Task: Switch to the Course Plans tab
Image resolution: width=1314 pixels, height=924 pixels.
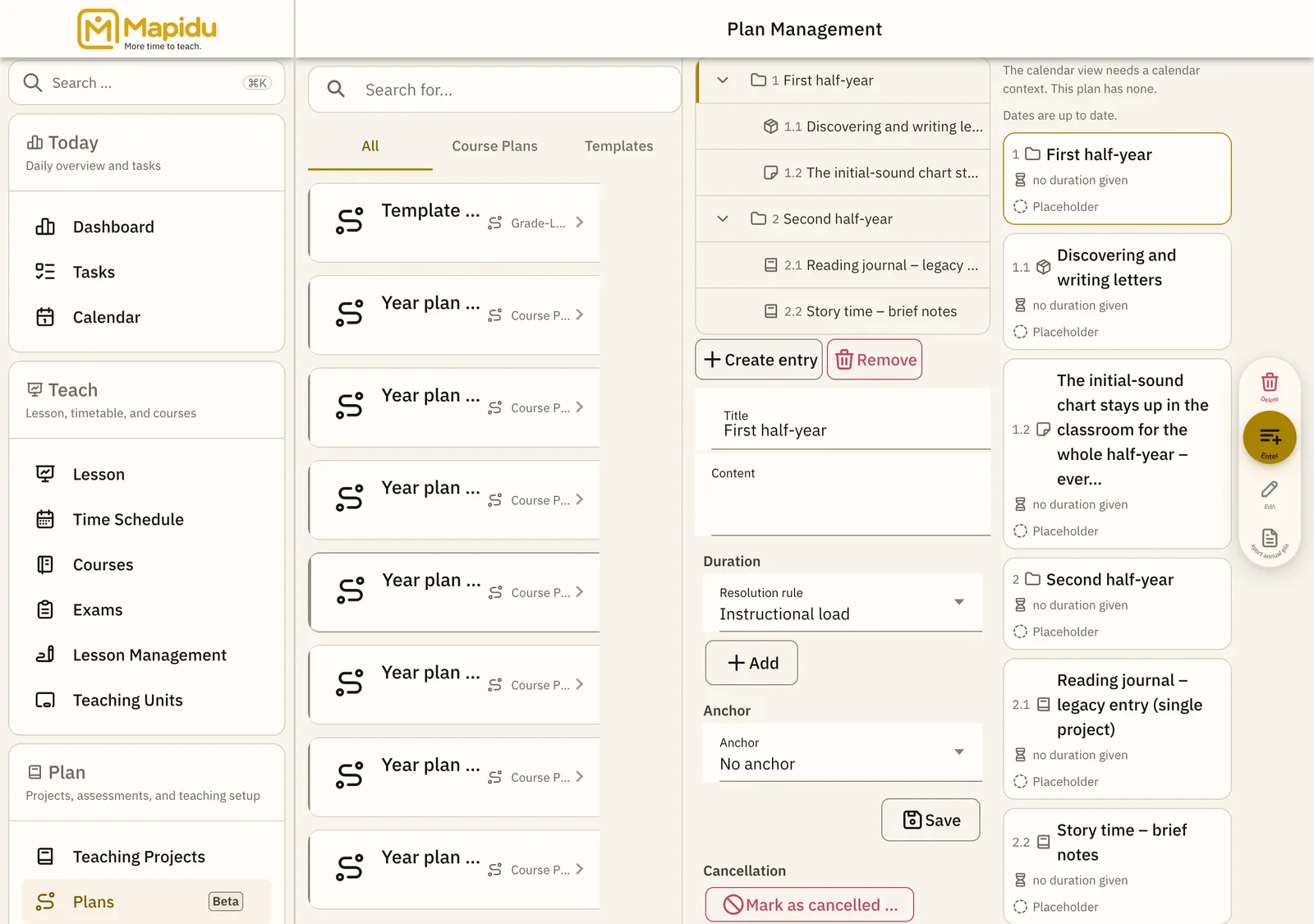Action: 494,146
